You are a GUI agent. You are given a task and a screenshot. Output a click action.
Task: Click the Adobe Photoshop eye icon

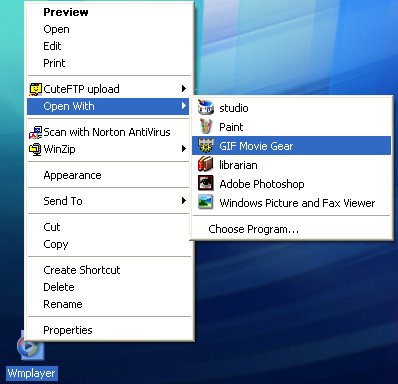click(205, 184)
